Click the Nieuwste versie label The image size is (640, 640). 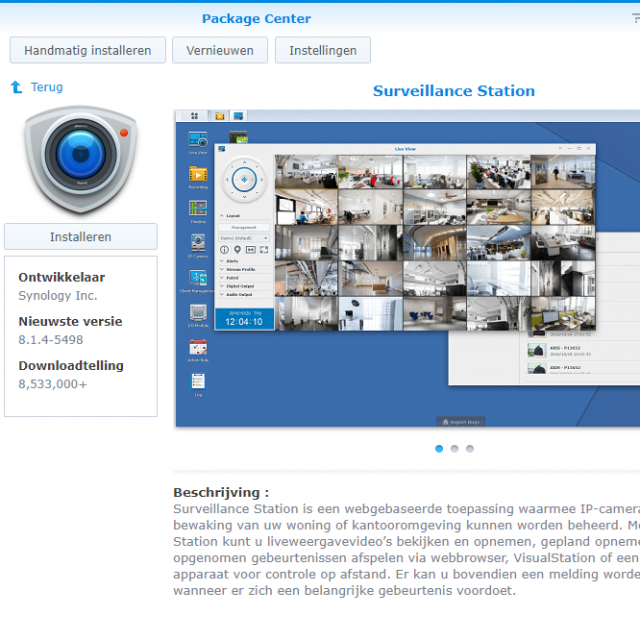pos(70,321)
